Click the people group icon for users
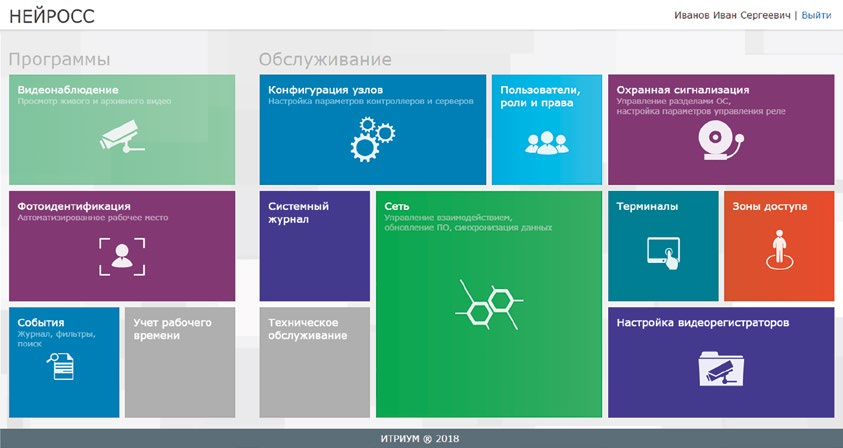The height and width of the screenshot is (448, 843). [547, 143]
